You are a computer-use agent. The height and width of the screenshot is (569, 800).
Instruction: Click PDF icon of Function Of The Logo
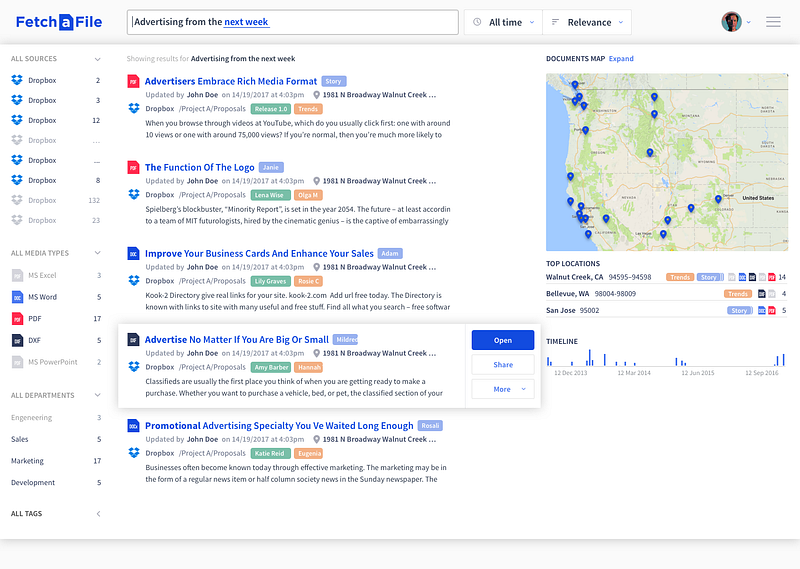(133, 167)
